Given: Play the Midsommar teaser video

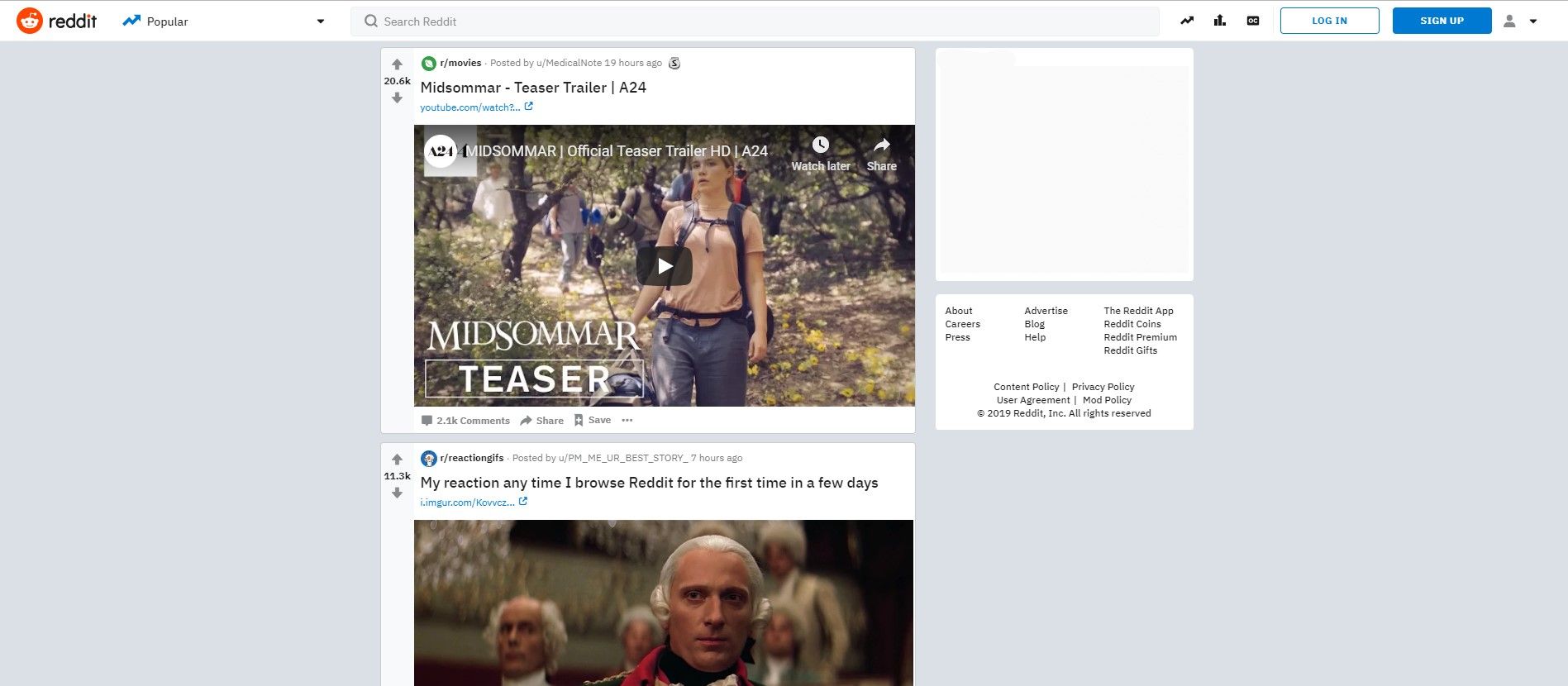Looking at the screenshot, I should [664, 265].
